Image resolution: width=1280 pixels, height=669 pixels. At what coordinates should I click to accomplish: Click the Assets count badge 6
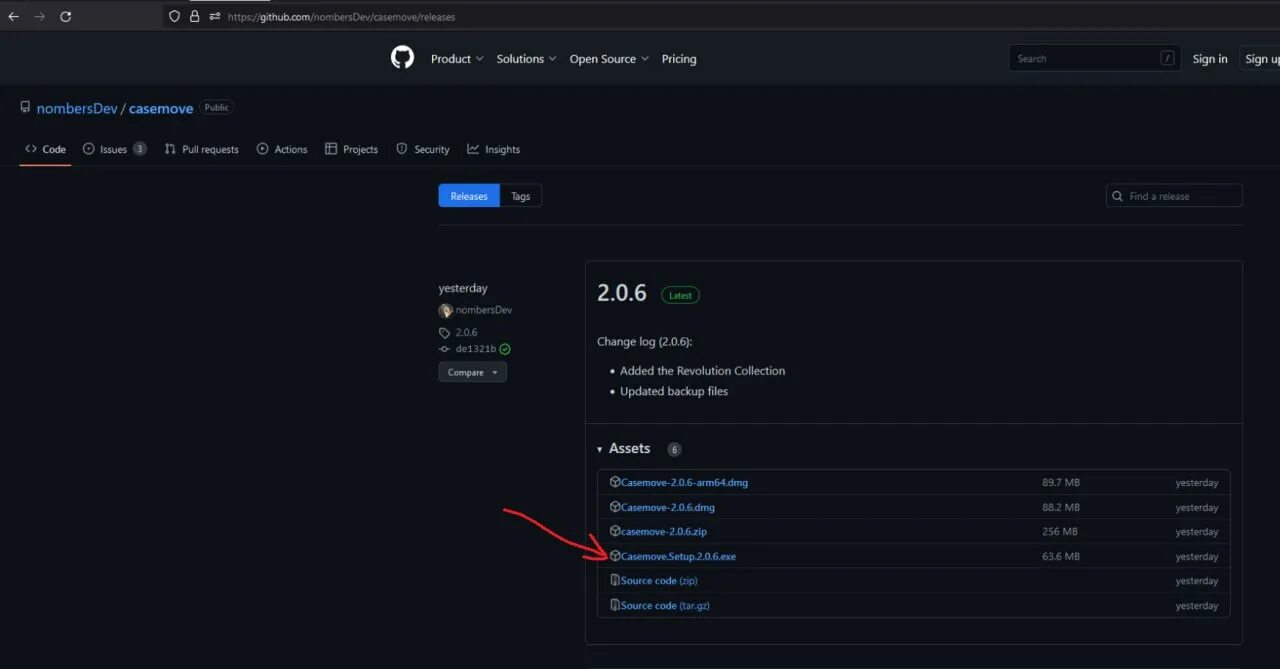tap(674, 449)
